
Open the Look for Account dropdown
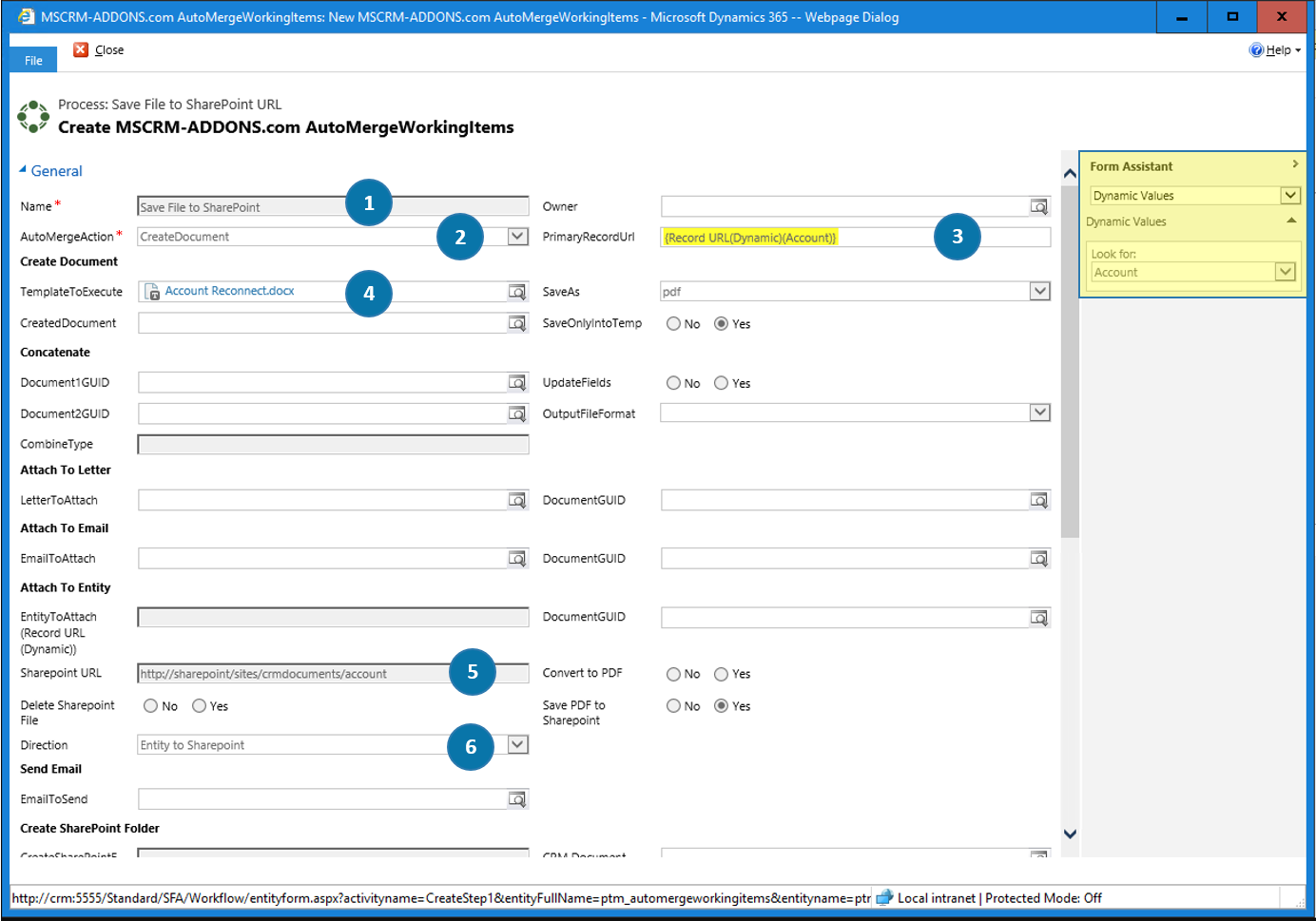pos(1285,272)
